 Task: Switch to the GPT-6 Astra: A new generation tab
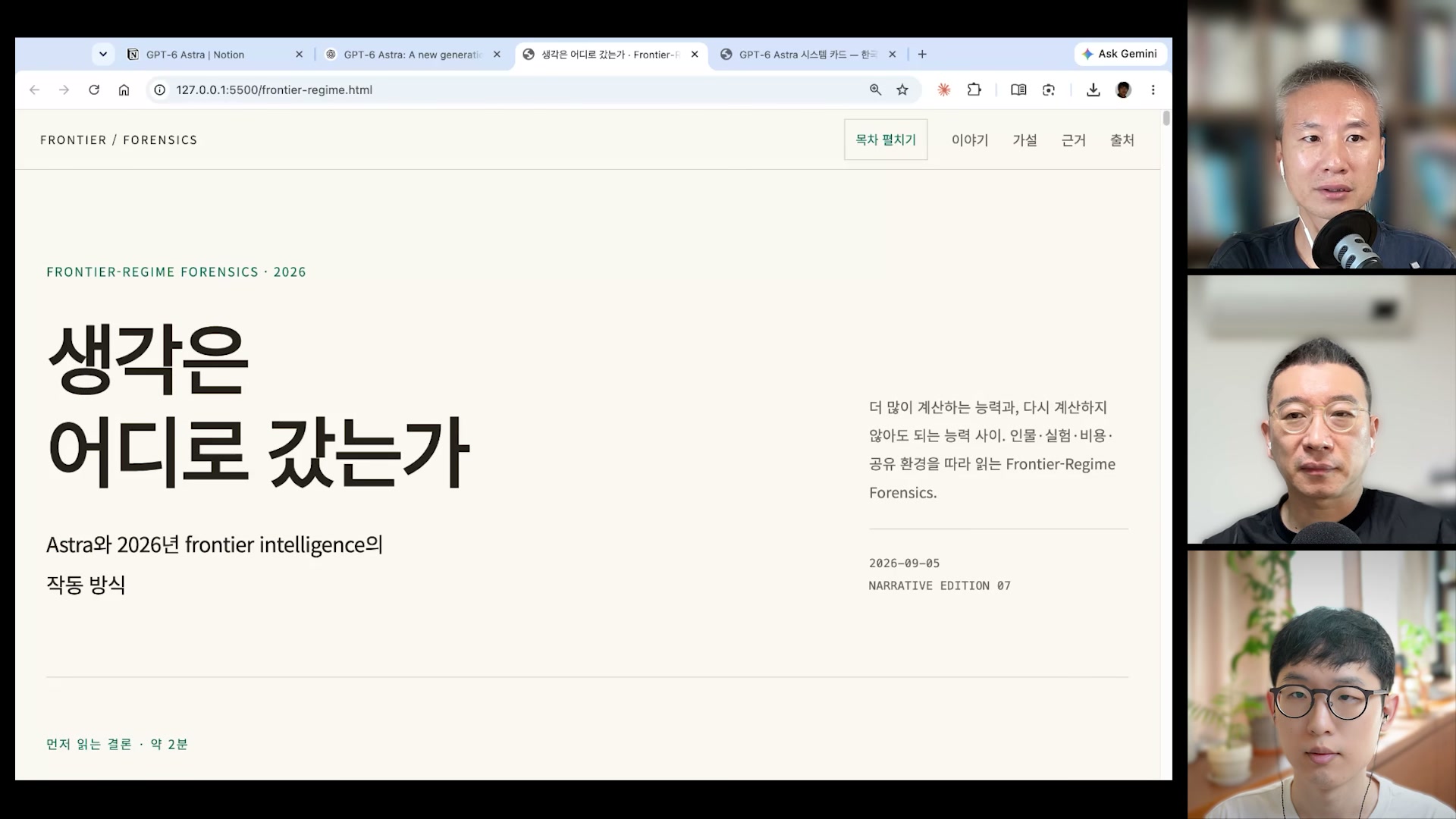(413, 55)
